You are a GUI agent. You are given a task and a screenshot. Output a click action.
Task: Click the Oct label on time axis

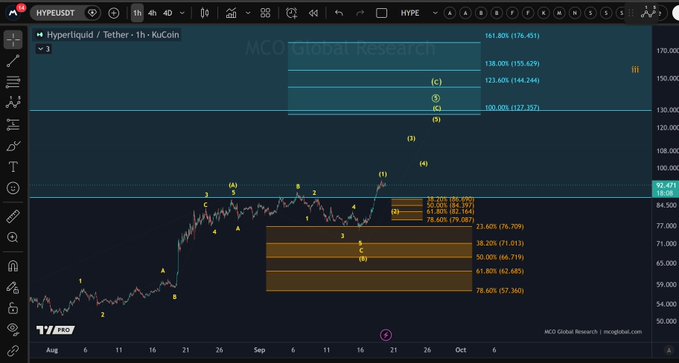point(461,350)
